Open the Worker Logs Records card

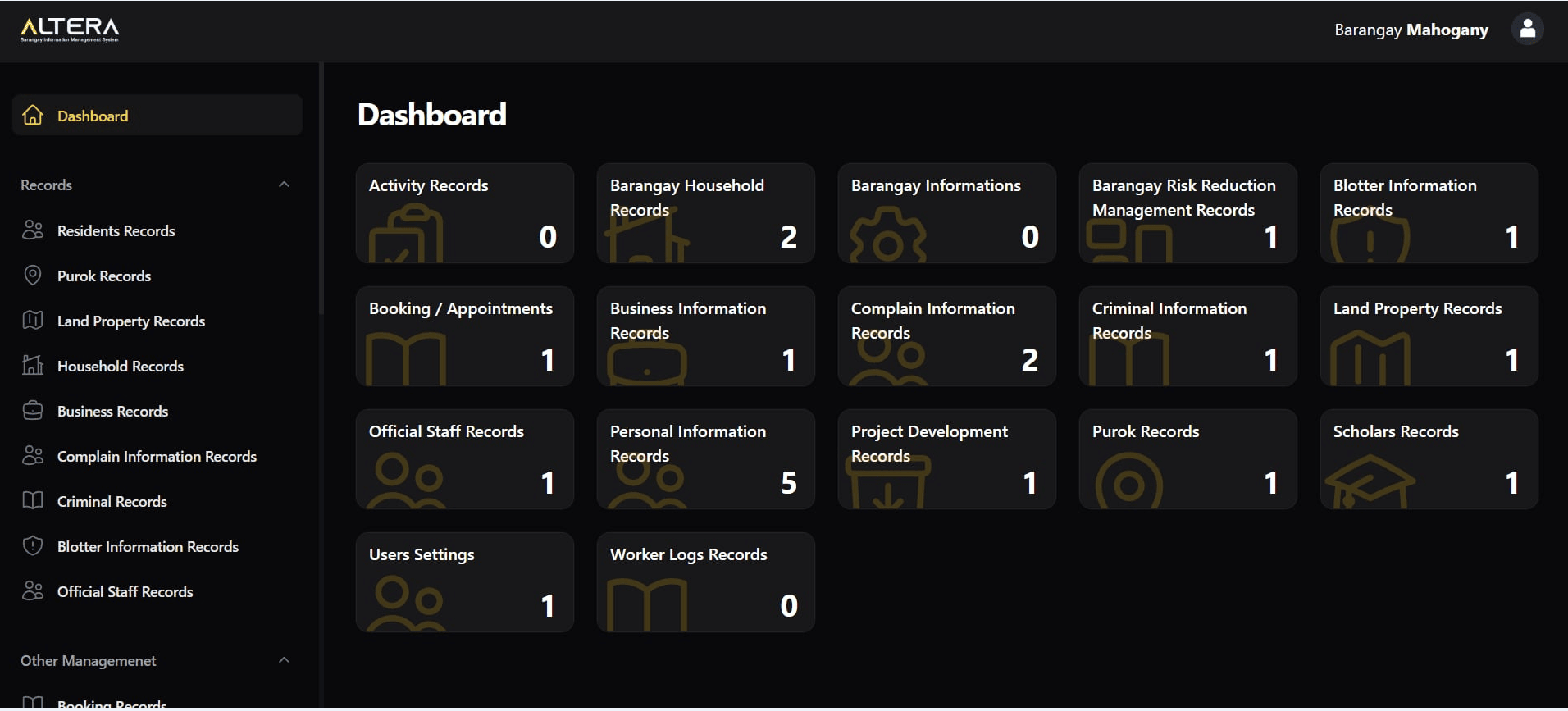tap(706, 582)
